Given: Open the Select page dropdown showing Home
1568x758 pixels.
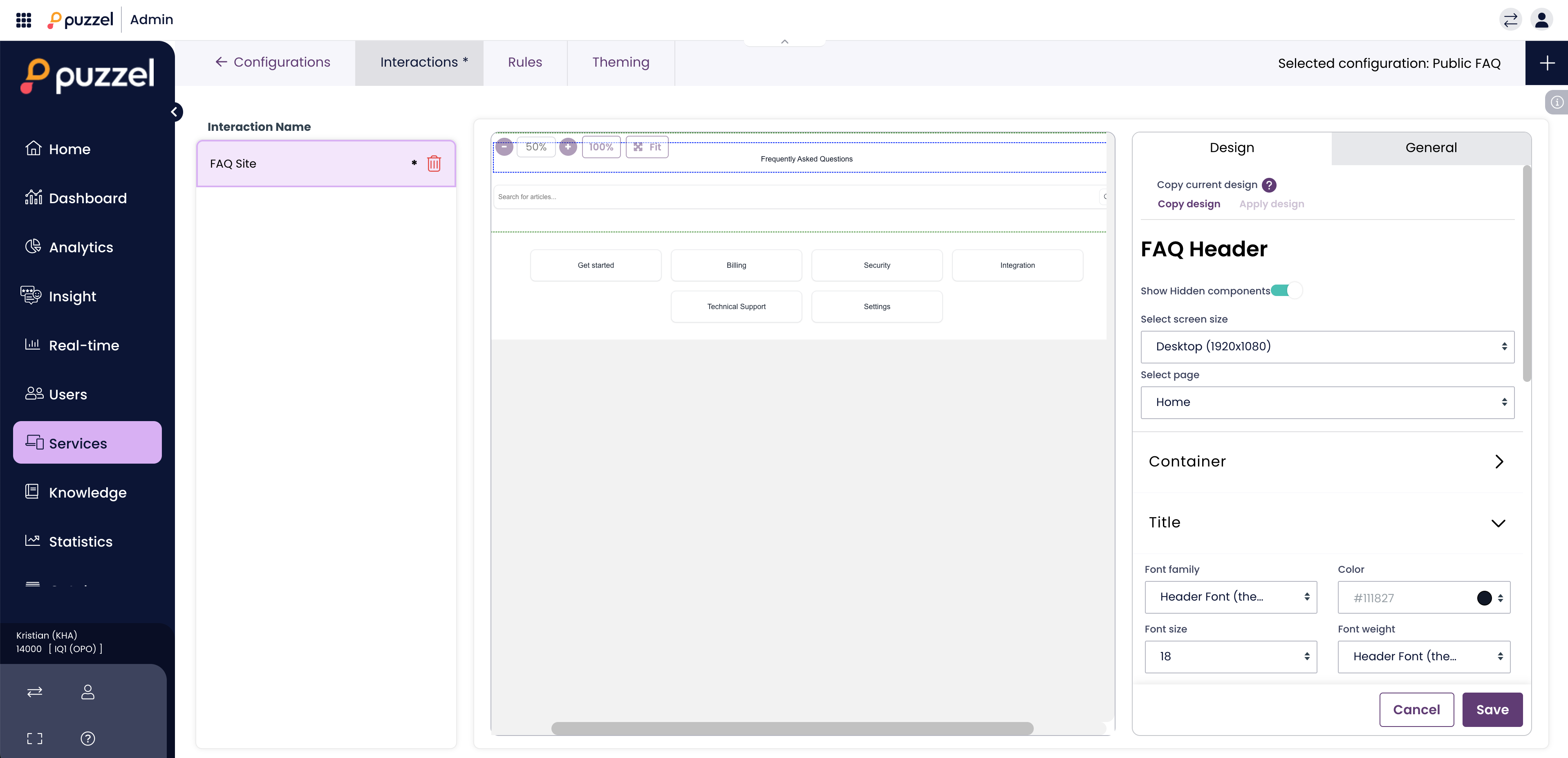Looking at the screenshot, I should tap(1327, 402).
